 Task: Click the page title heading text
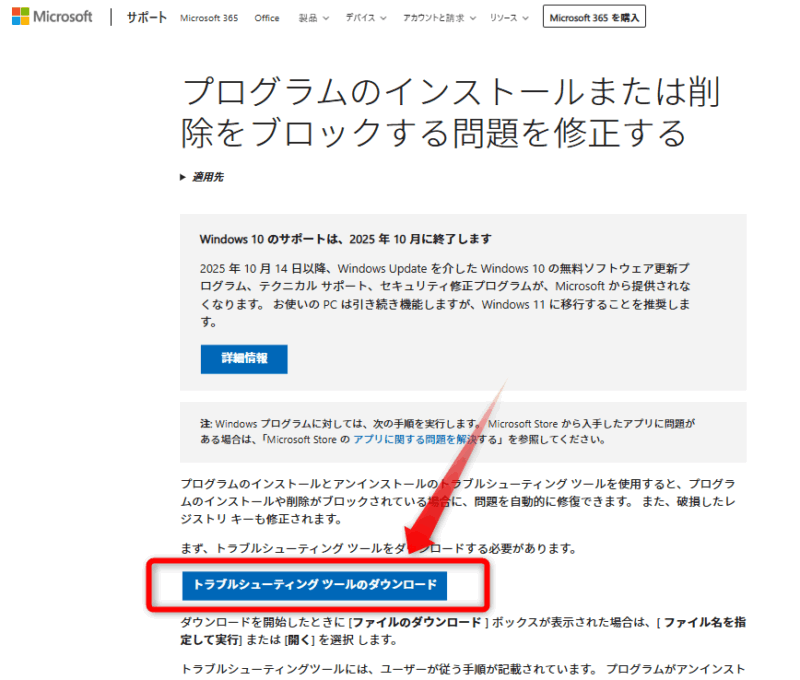point(450,112)
